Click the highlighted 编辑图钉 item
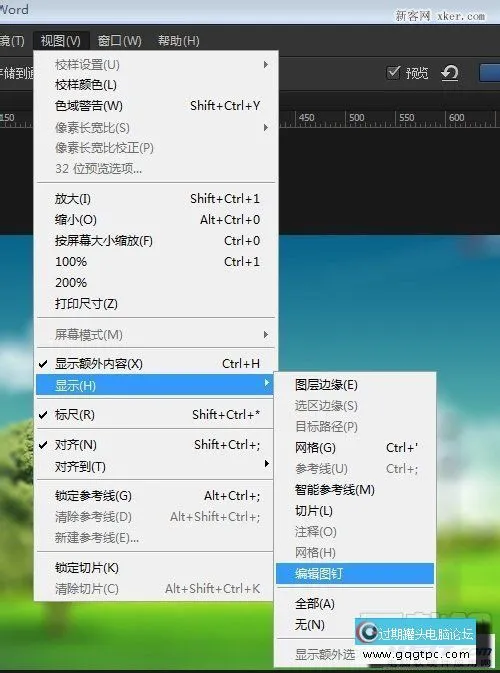 [355, 574]
